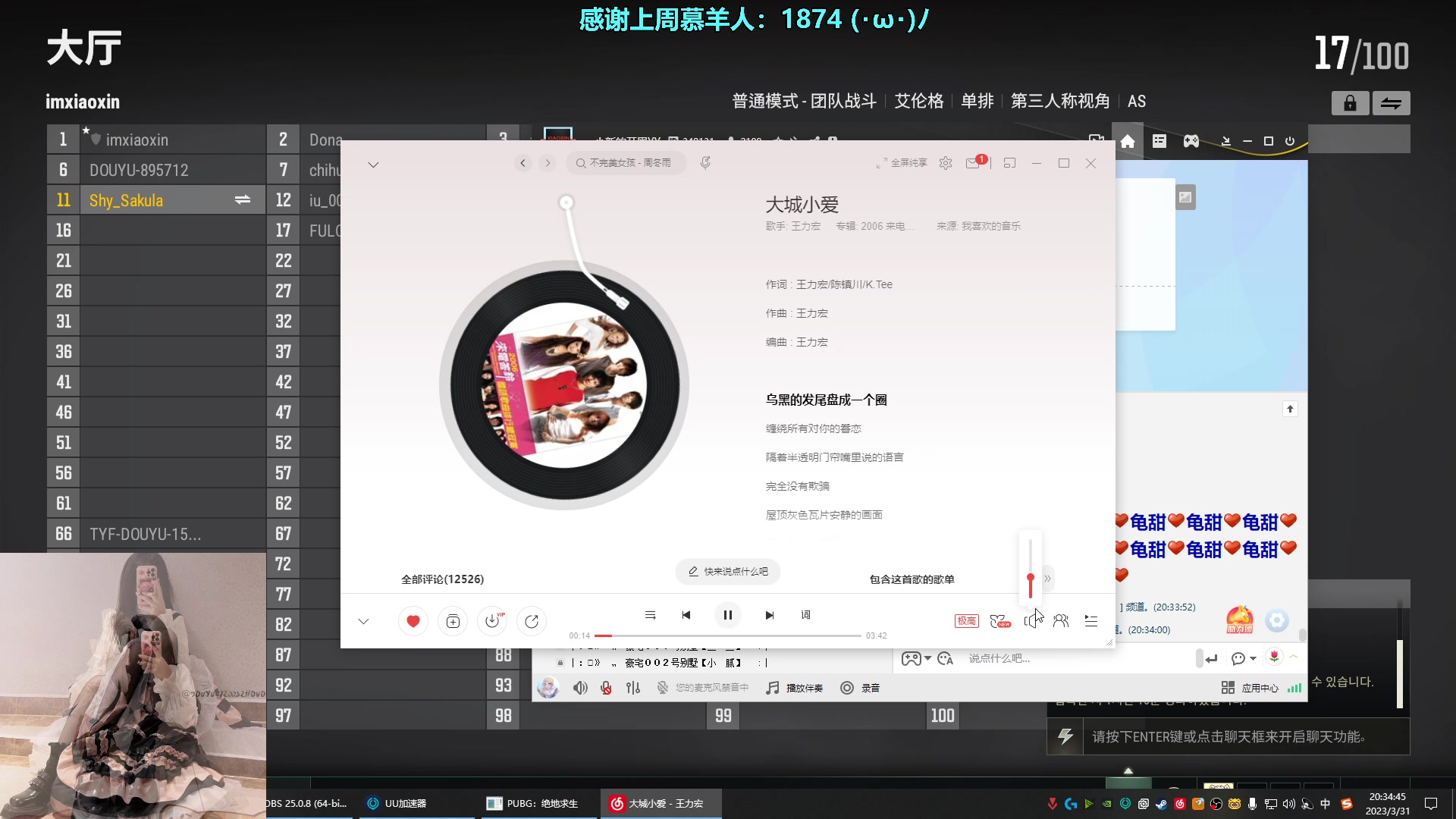Open the messages mail icon
The image size is (1456, 819).
pyautogui.click(x=973, y=163)
